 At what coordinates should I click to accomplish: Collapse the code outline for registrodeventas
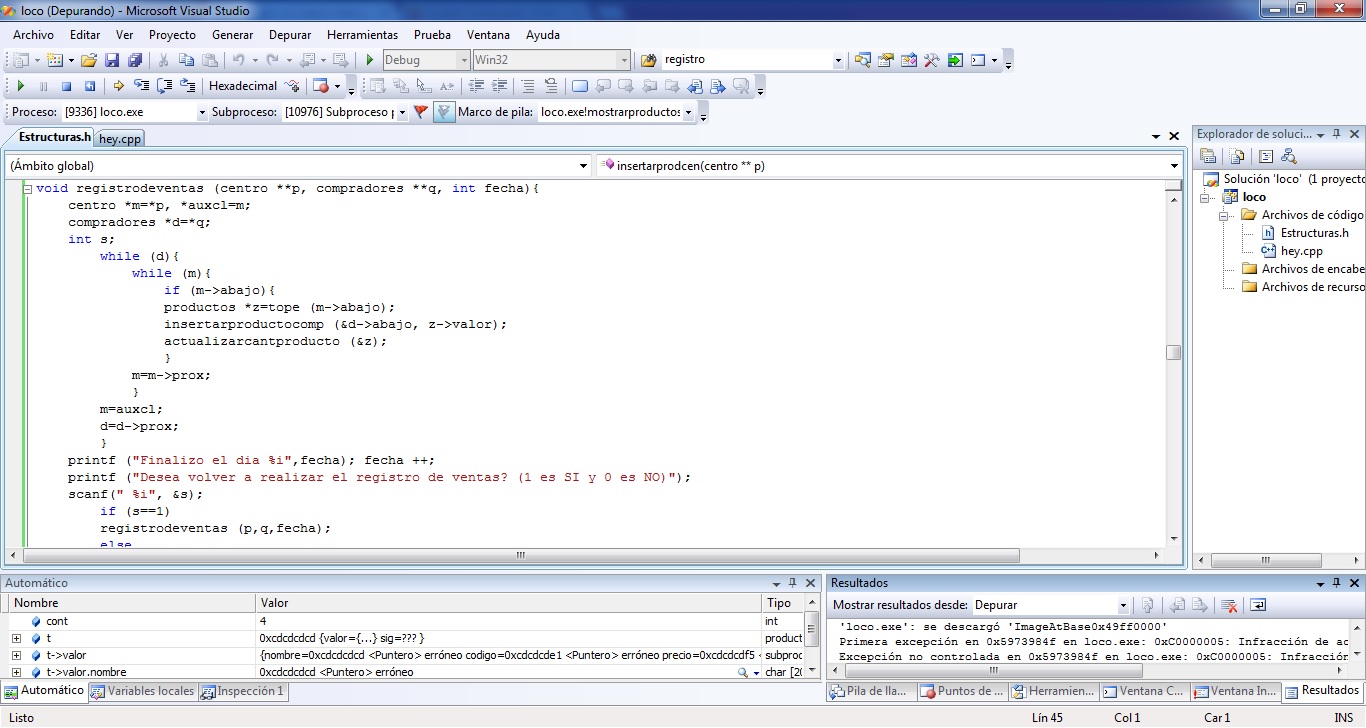click(x=27, y=188)
